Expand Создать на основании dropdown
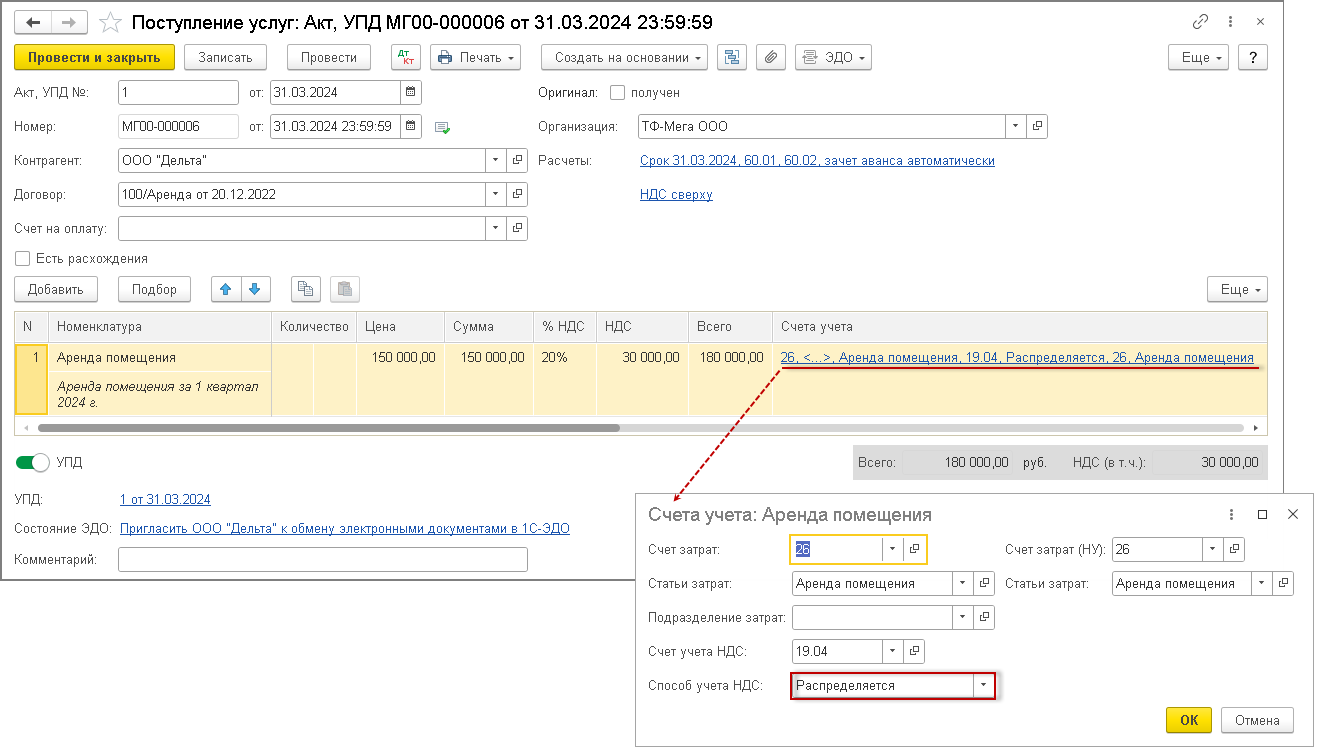This screenshot has width=1318, height=748. click(624, 57)
